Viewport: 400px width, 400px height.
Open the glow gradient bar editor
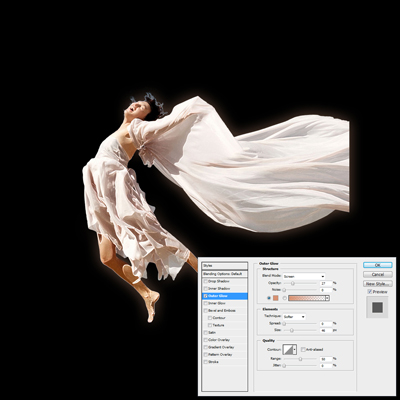point(307,298)
